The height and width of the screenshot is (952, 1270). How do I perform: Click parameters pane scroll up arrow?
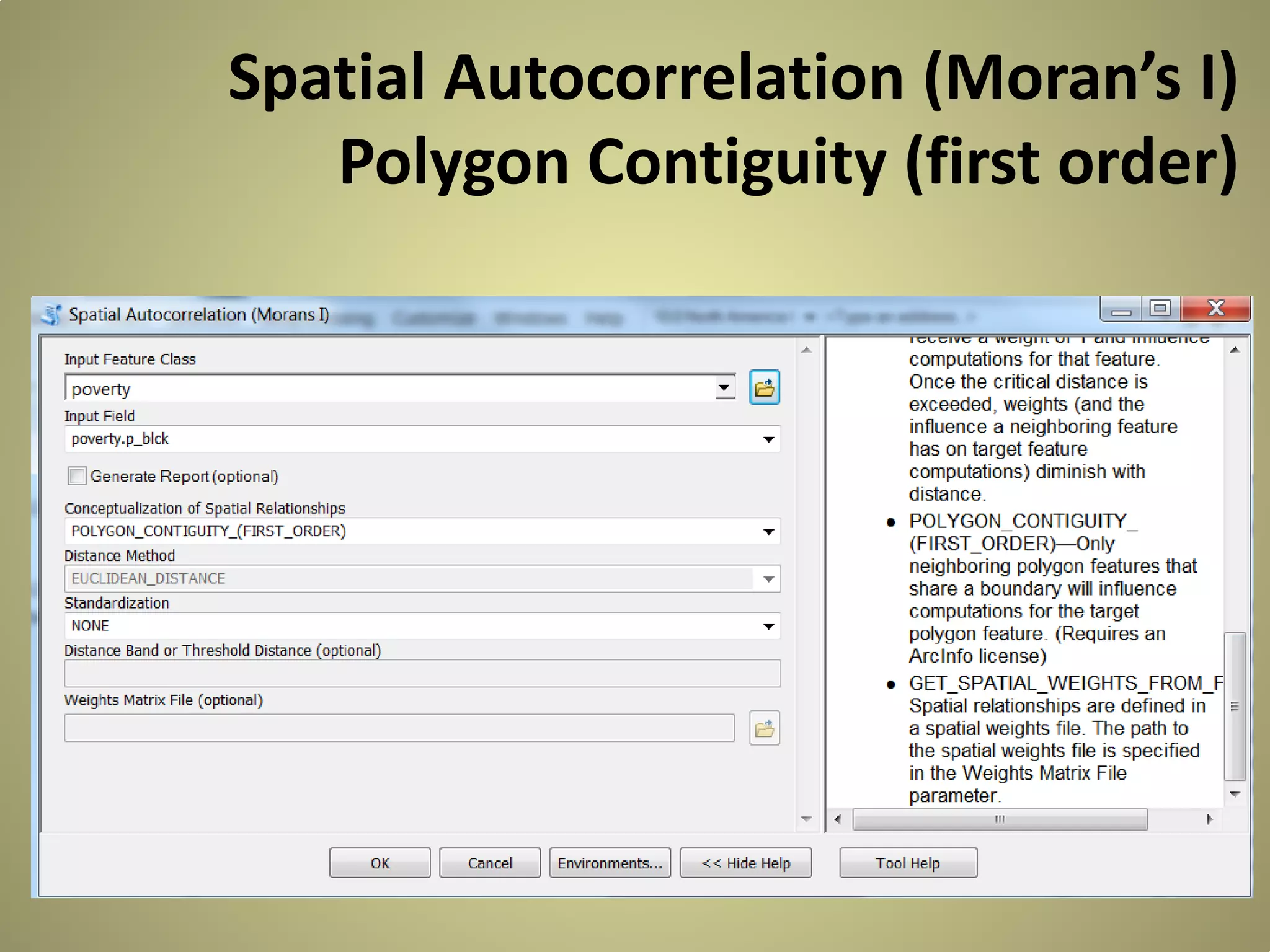tap(806, 350)
